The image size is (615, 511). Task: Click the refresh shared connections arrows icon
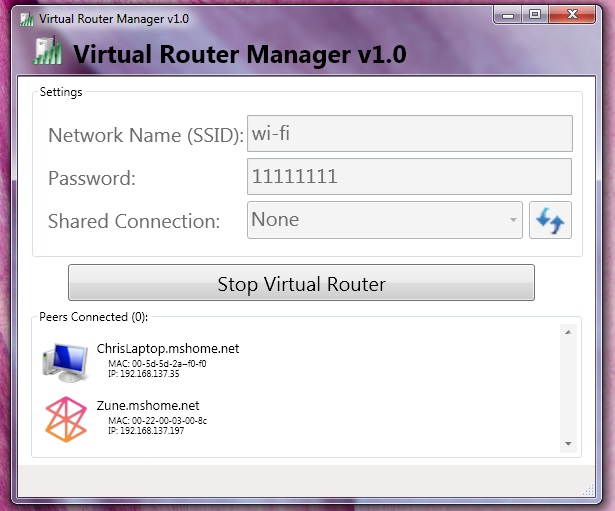pyautogui.click(x=550, y=220)
